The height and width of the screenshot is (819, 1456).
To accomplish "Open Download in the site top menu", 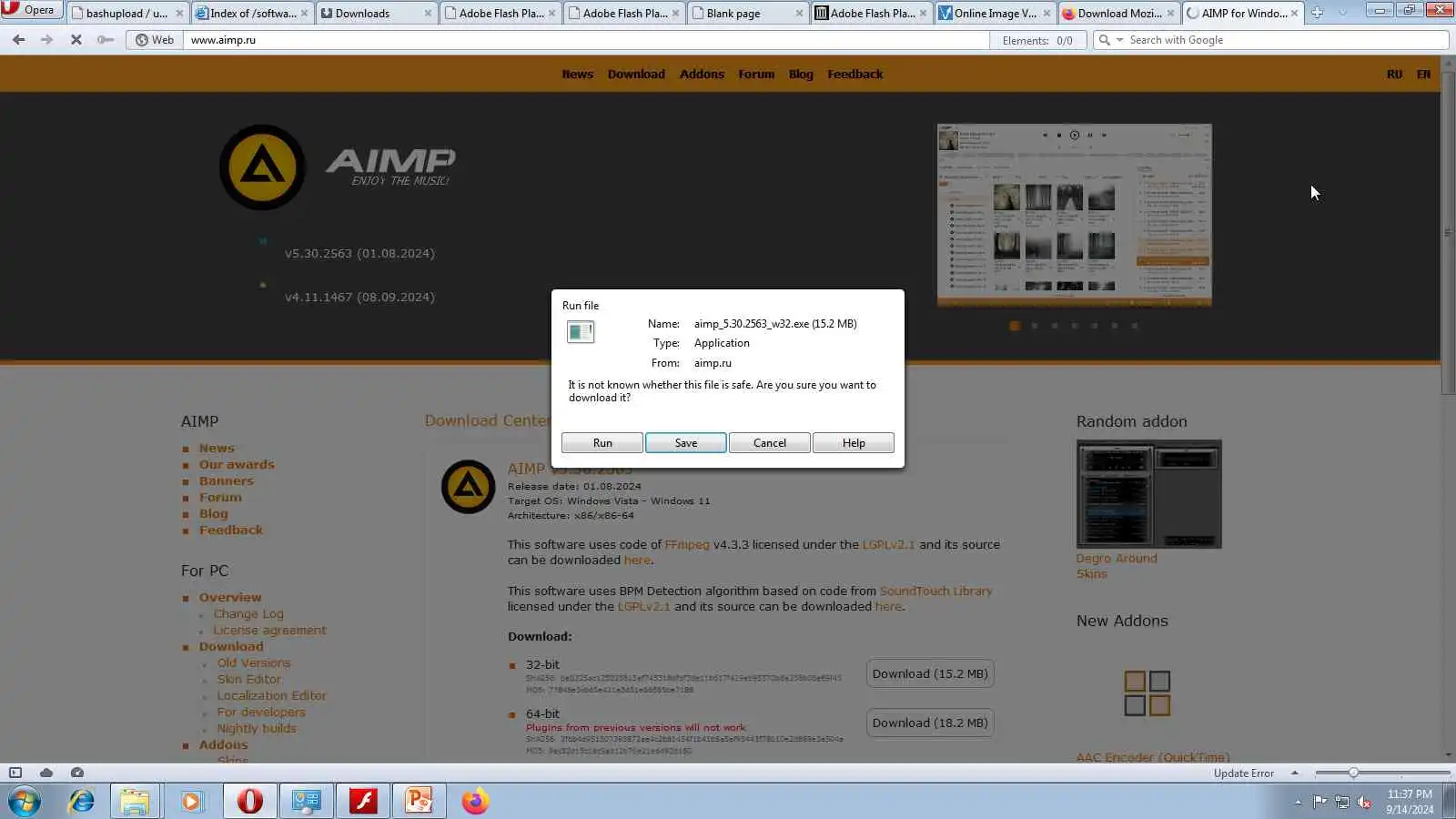I will pos(636,75).
